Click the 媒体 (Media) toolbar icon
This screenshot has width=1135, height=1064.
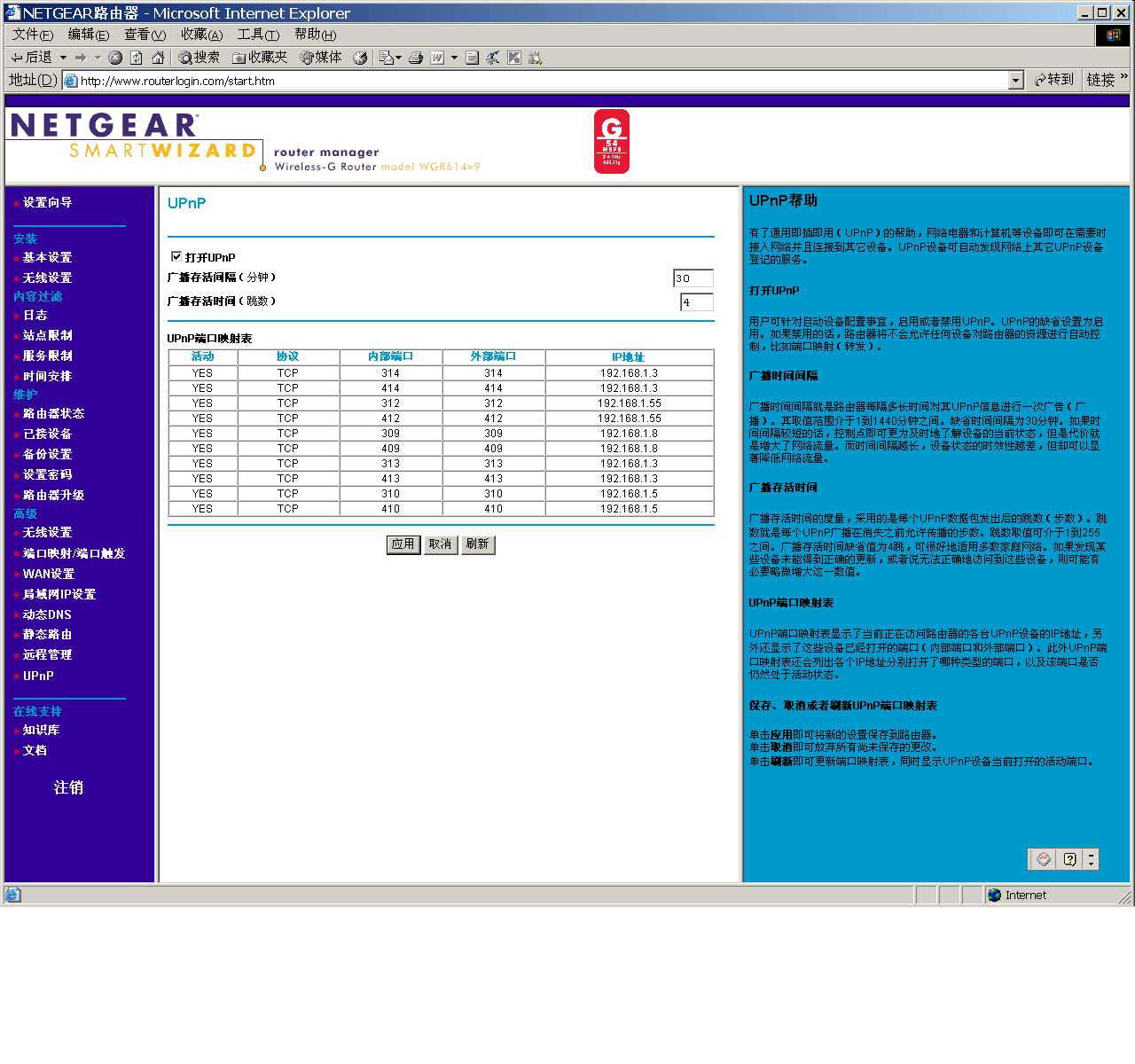[321, 57]
